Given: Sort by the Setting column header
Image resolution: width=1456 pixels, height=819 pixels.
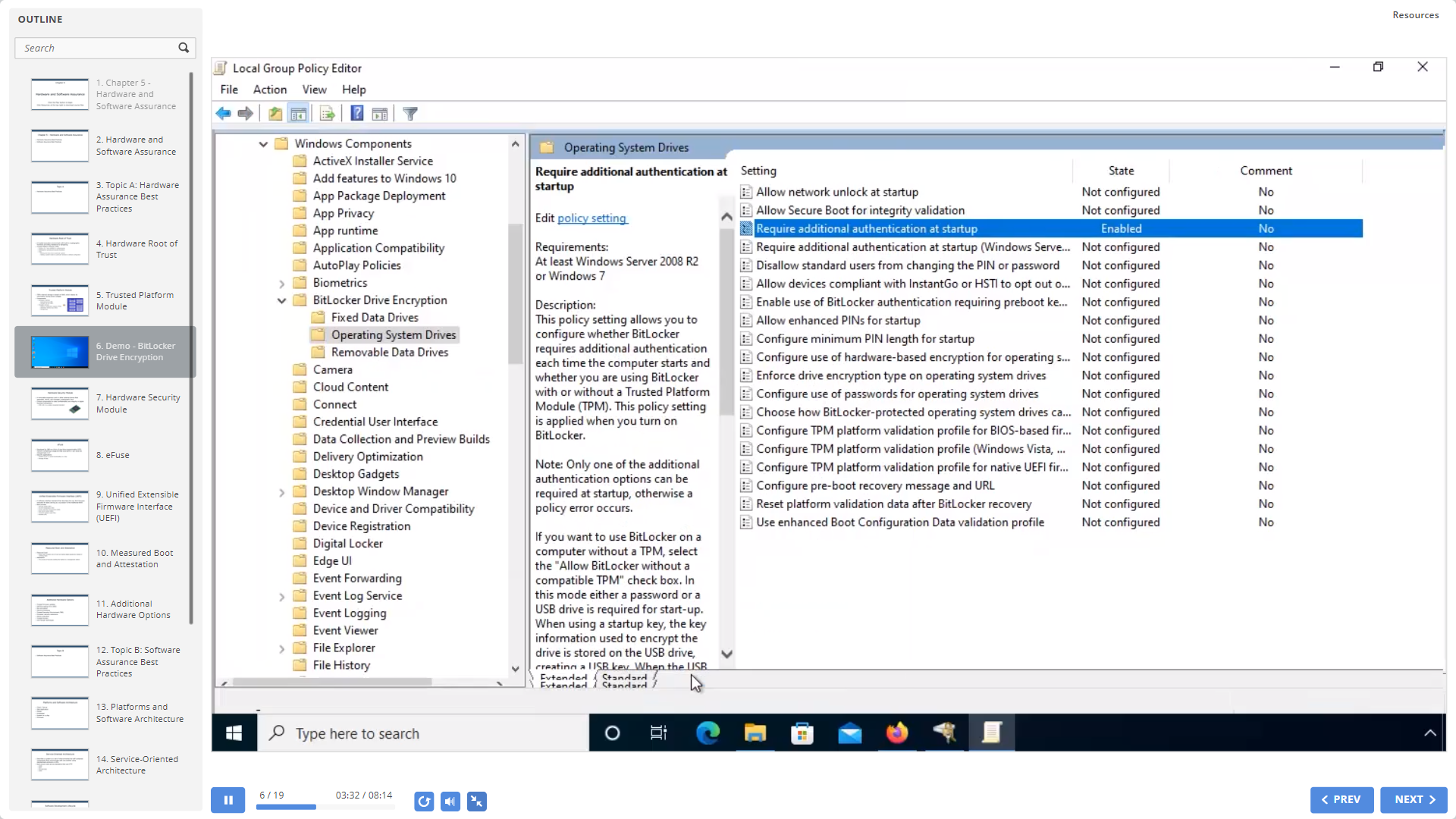Looking at the screenshot, I should 905,171.
